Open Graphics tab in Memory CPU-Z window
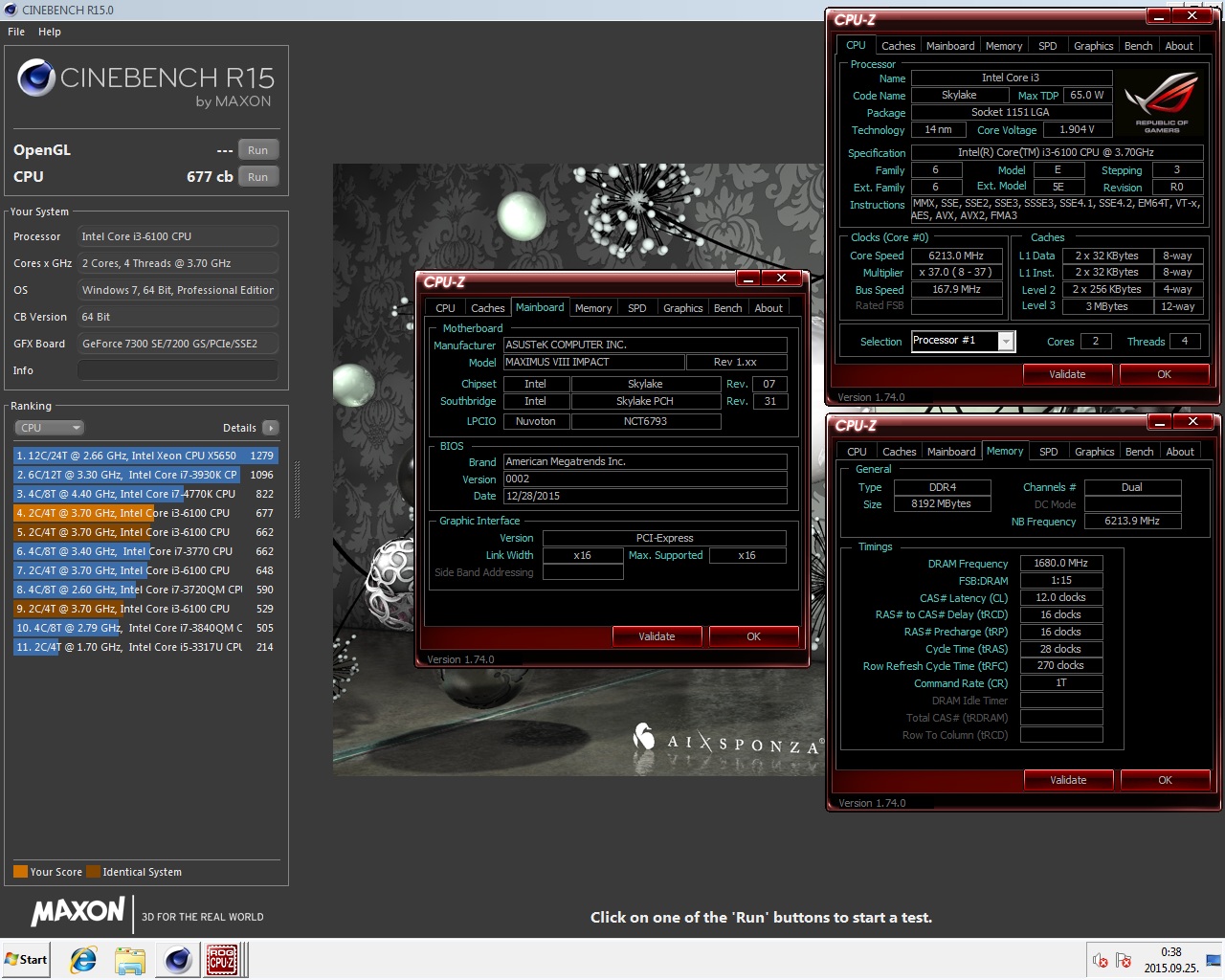The height and width of the screenshot is (980, 1225). (x=1095, y=452)
